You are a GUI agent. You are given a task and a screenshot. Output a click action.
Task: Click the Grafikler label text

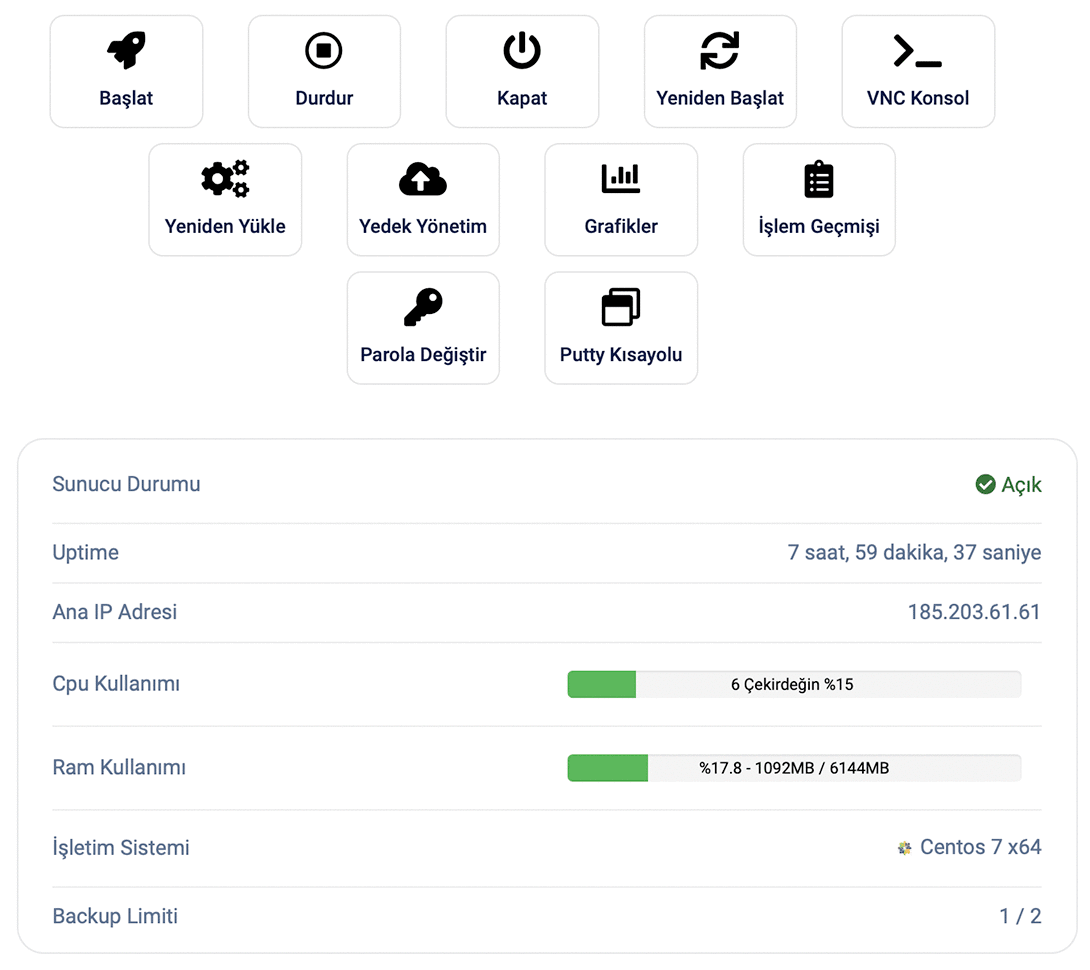click(x=621, y=226)
